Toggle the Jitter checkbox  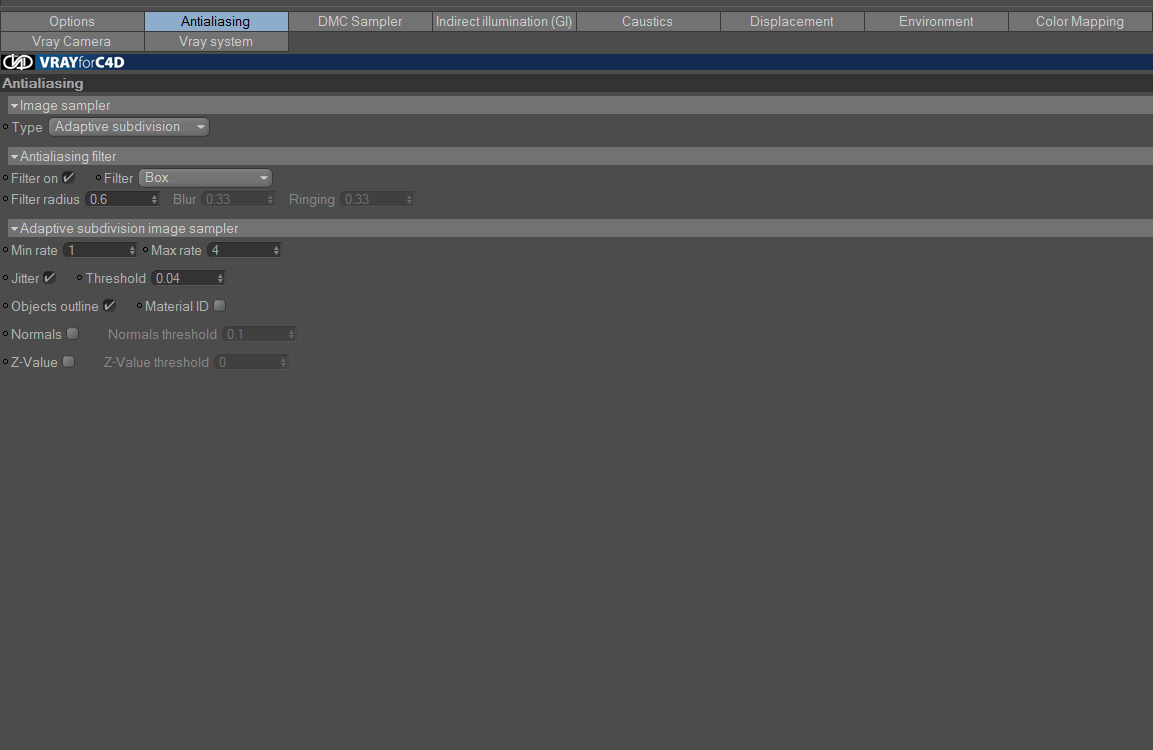49,278
